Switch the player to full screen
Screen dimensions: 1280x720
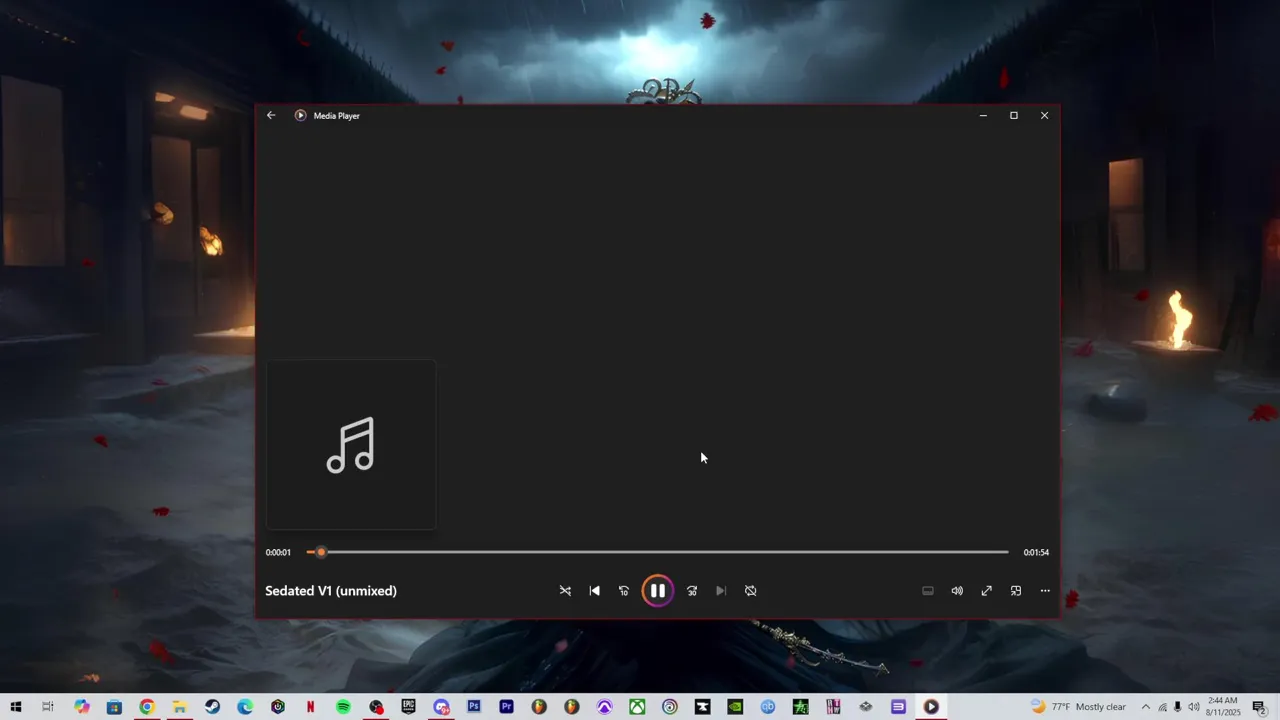(x=986, y=591)
